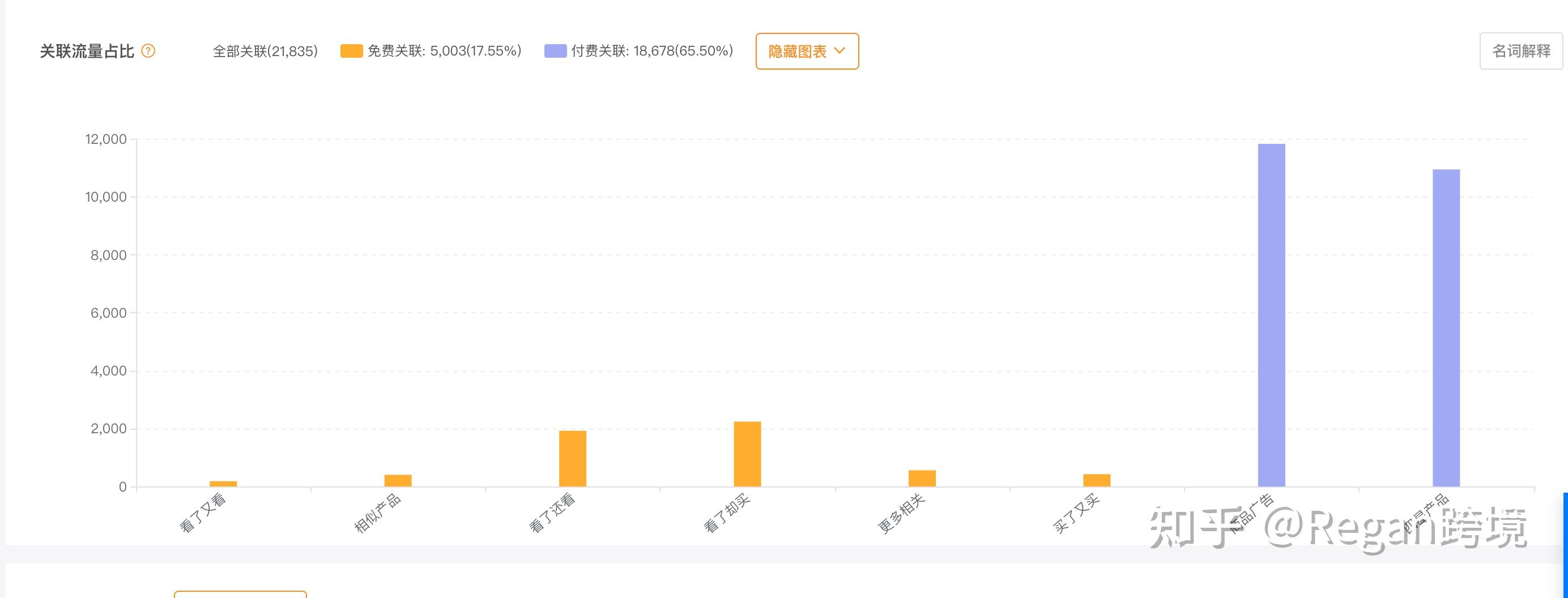Toggle the 付费关联 legend series label
The image size is (1568, 598).
[652, 51]
